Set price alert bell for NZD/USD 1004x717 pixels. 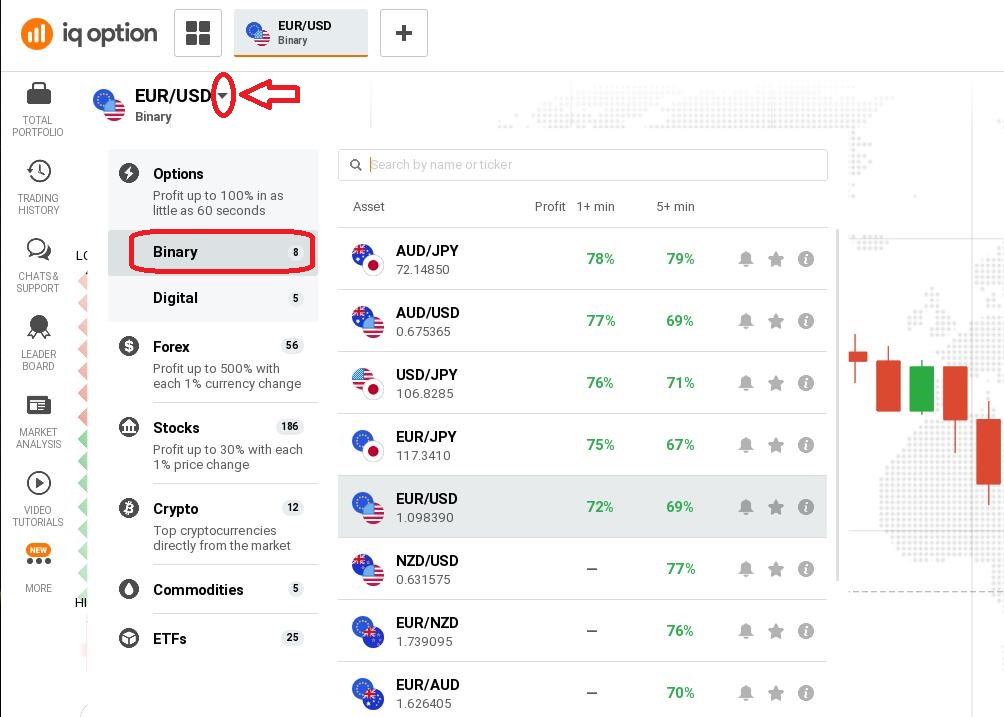[746, 569]
